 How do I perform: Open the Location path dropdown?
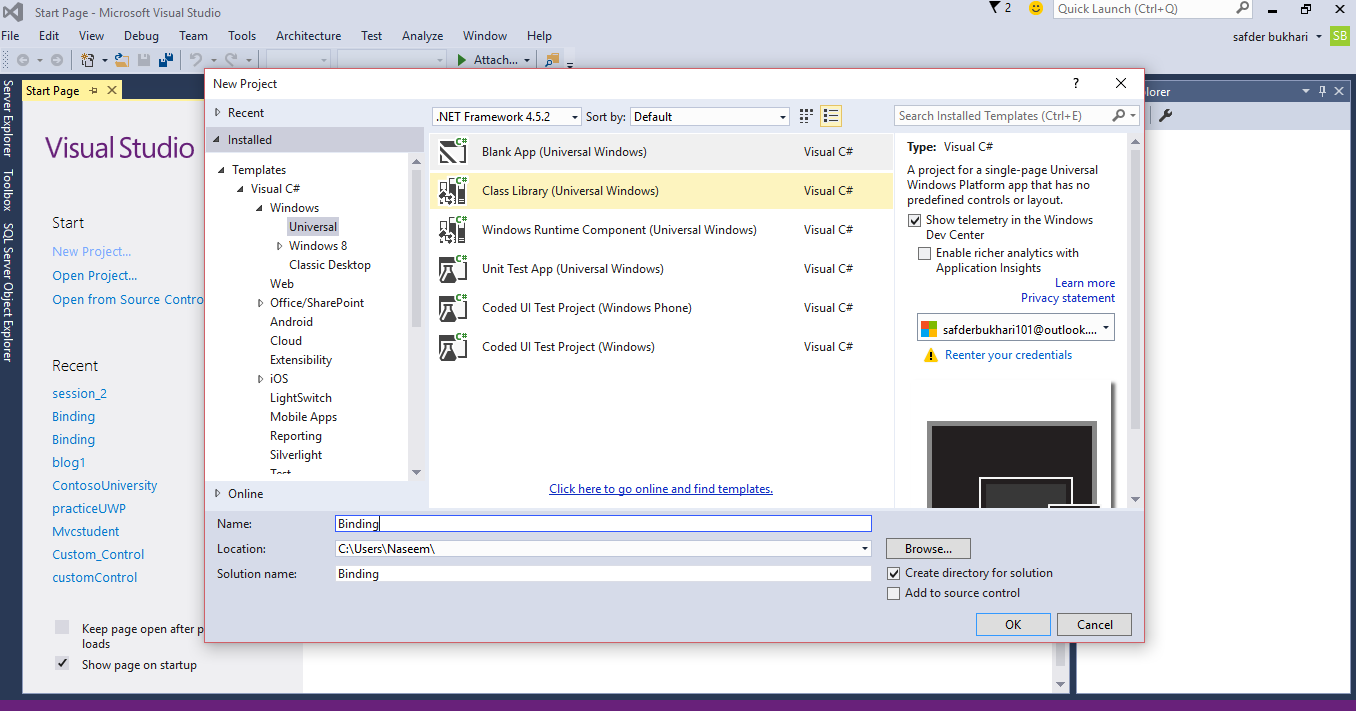(x=864, y=549)
